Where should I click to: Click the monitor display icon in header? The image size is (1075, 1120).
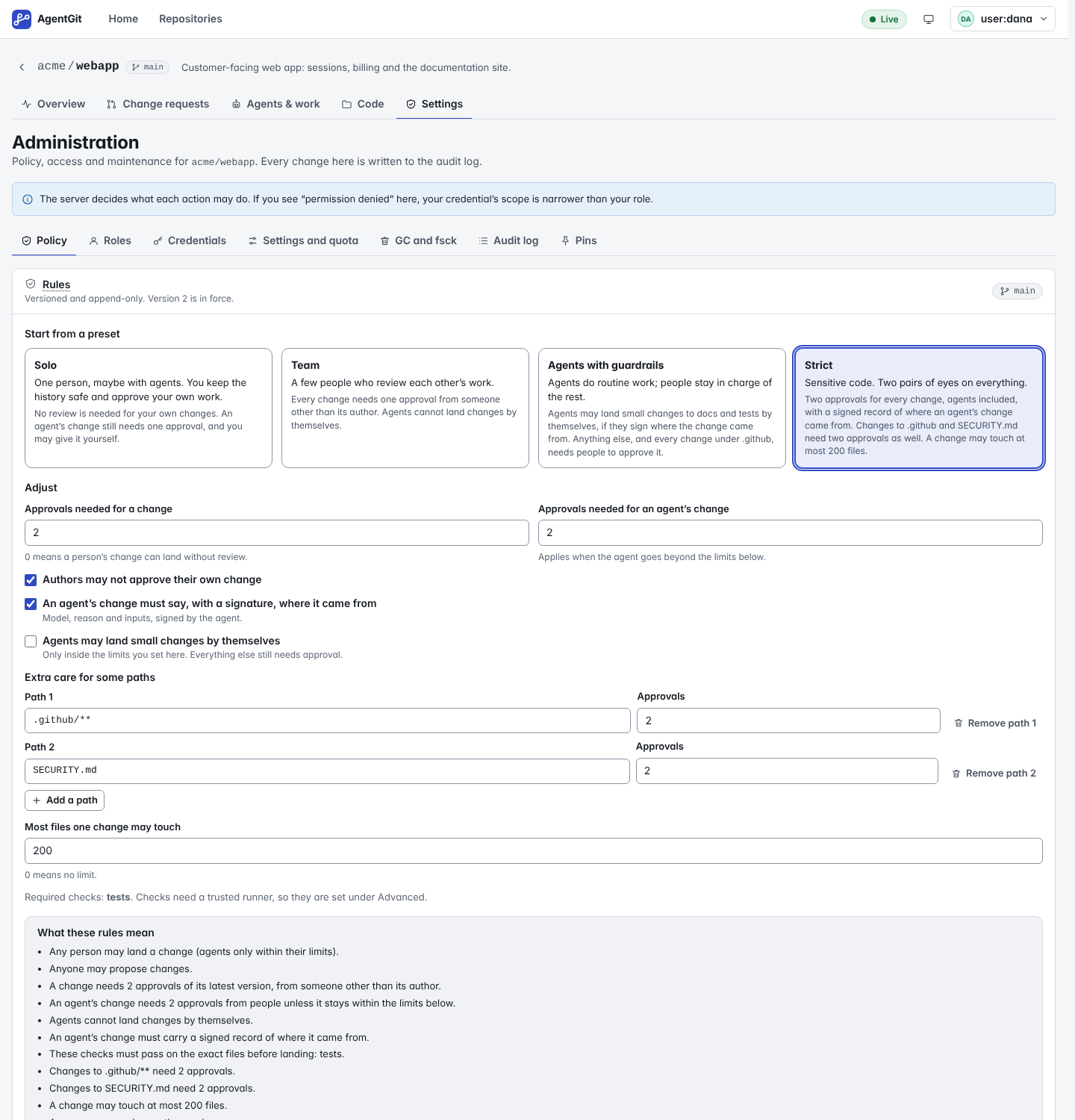tap(929, 19)
